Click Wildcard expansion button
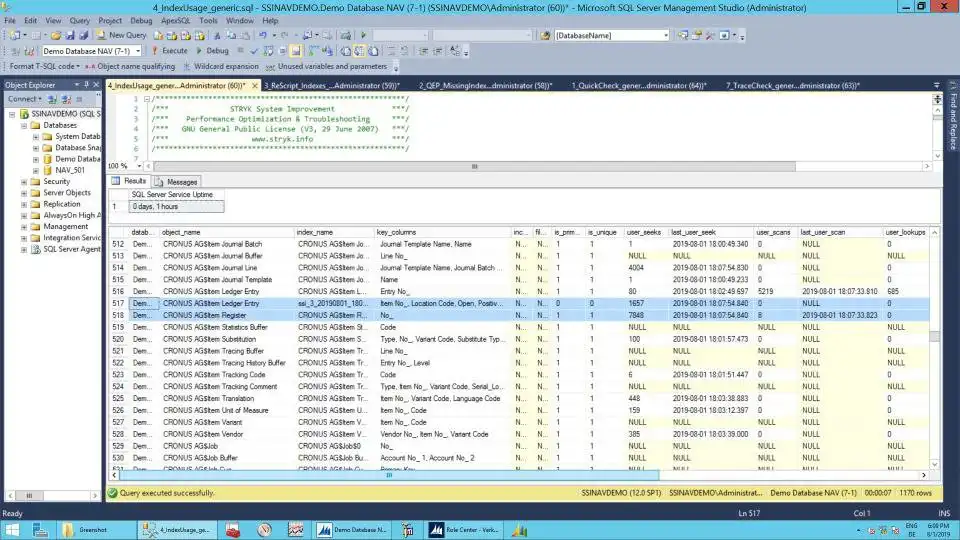The height and width of the screenshot is (540, 960). pos(221,66)
